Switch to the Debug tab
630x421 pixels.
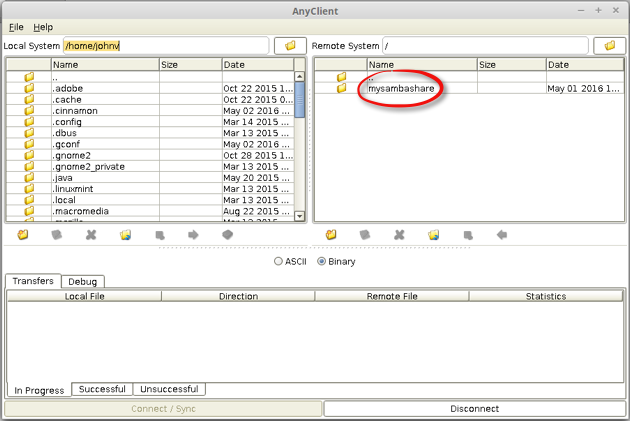[x=82, y=282]
